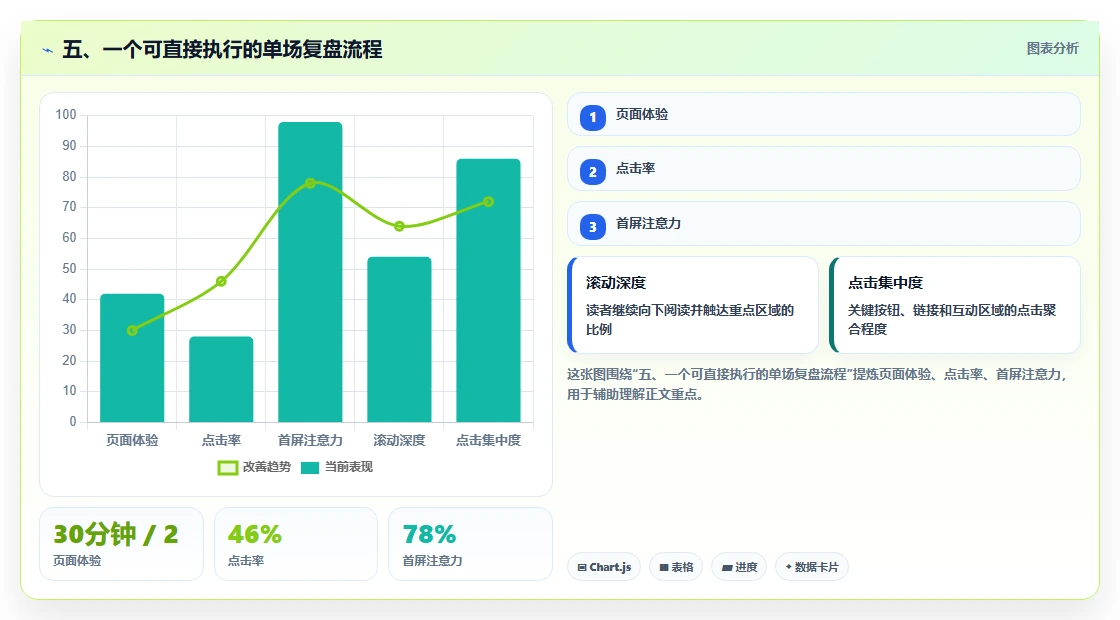Viewport: 1120px width, 620px height.
Task: Click the x-axis label 首屏注意力
Action: click(x=310, y=441)
